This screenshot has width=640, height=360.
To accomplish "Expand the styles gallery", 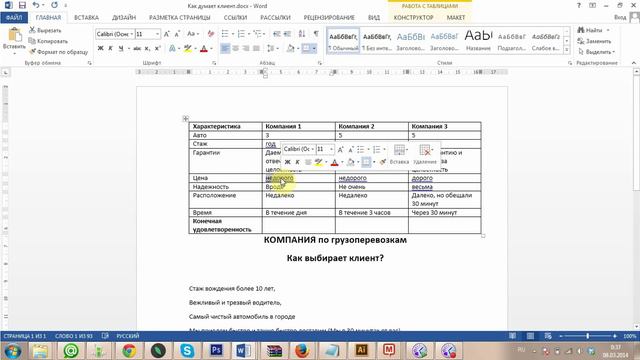I will point(566,50).
